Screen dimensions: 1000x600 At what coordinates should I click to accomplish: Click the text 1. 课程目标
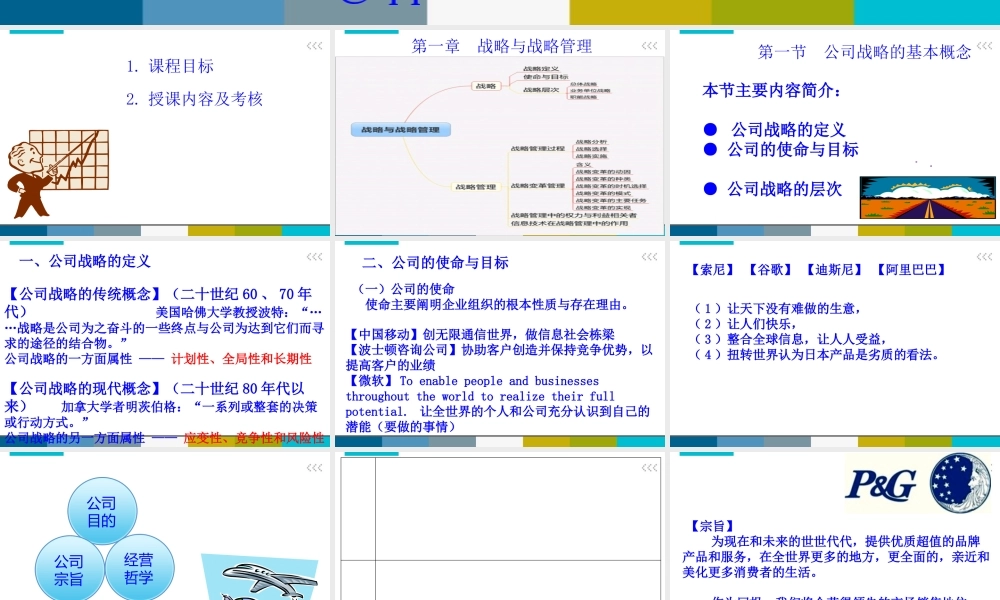[170, 66]
